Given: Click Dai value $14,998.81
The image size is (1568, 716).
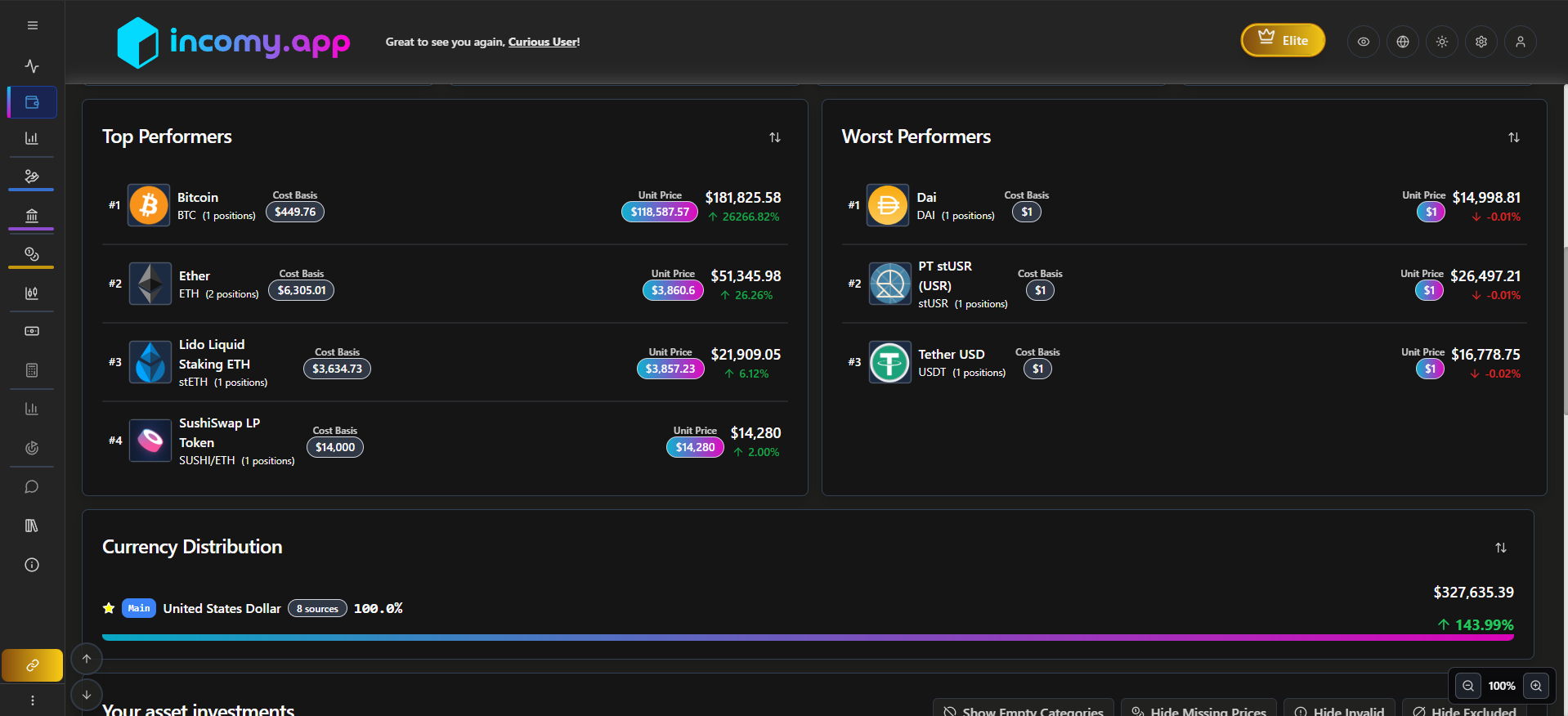Looking at the screenshot, I should (x=1486, y=198).
